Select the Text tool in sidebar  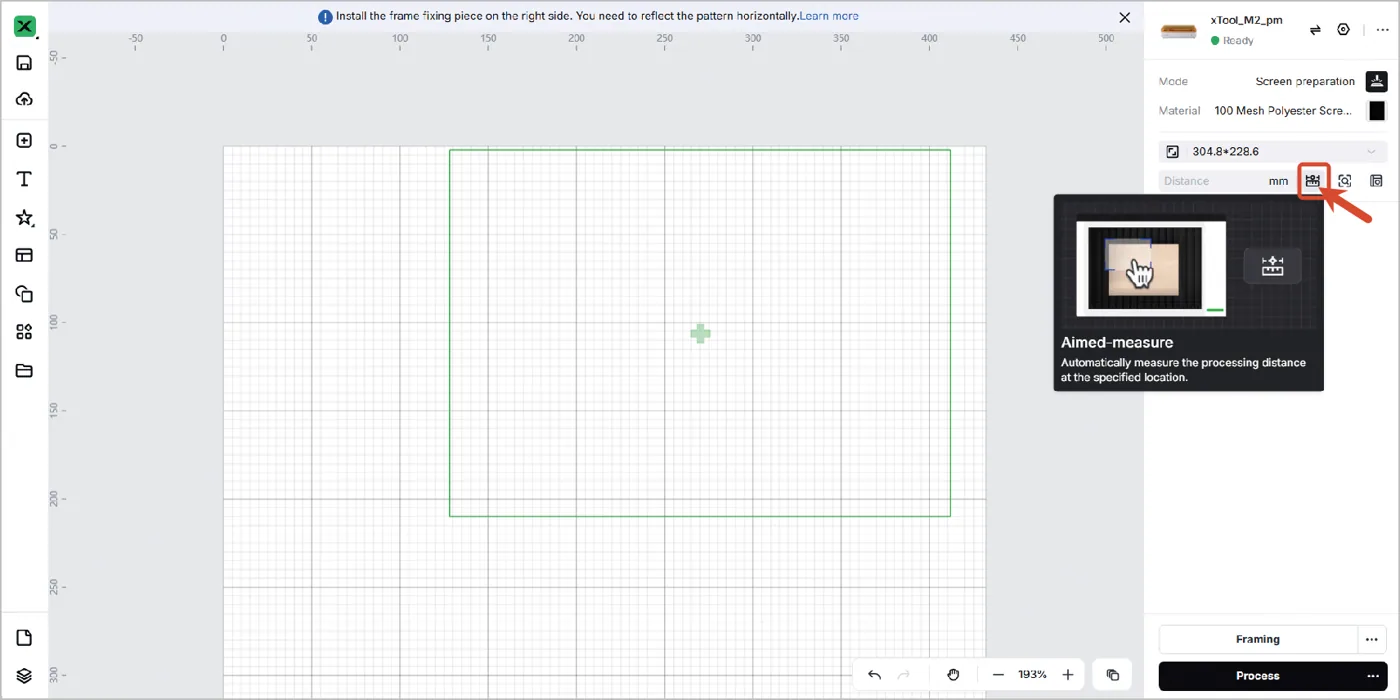pyautogui.click(x=25, y=179)
